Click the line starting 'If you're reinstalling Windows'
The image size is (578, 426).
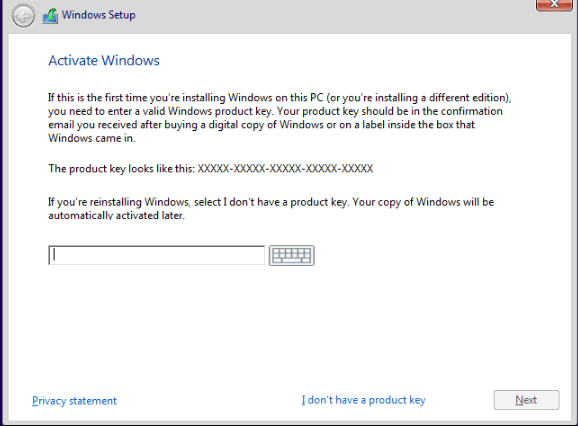(271, 202)
